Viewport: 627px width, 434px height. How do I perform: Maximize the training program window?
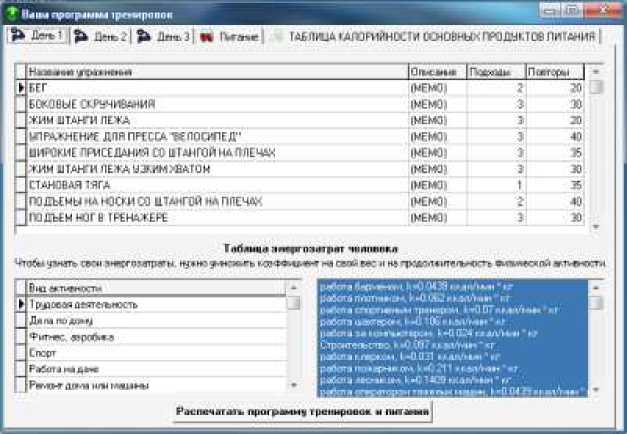click(573, 10)
